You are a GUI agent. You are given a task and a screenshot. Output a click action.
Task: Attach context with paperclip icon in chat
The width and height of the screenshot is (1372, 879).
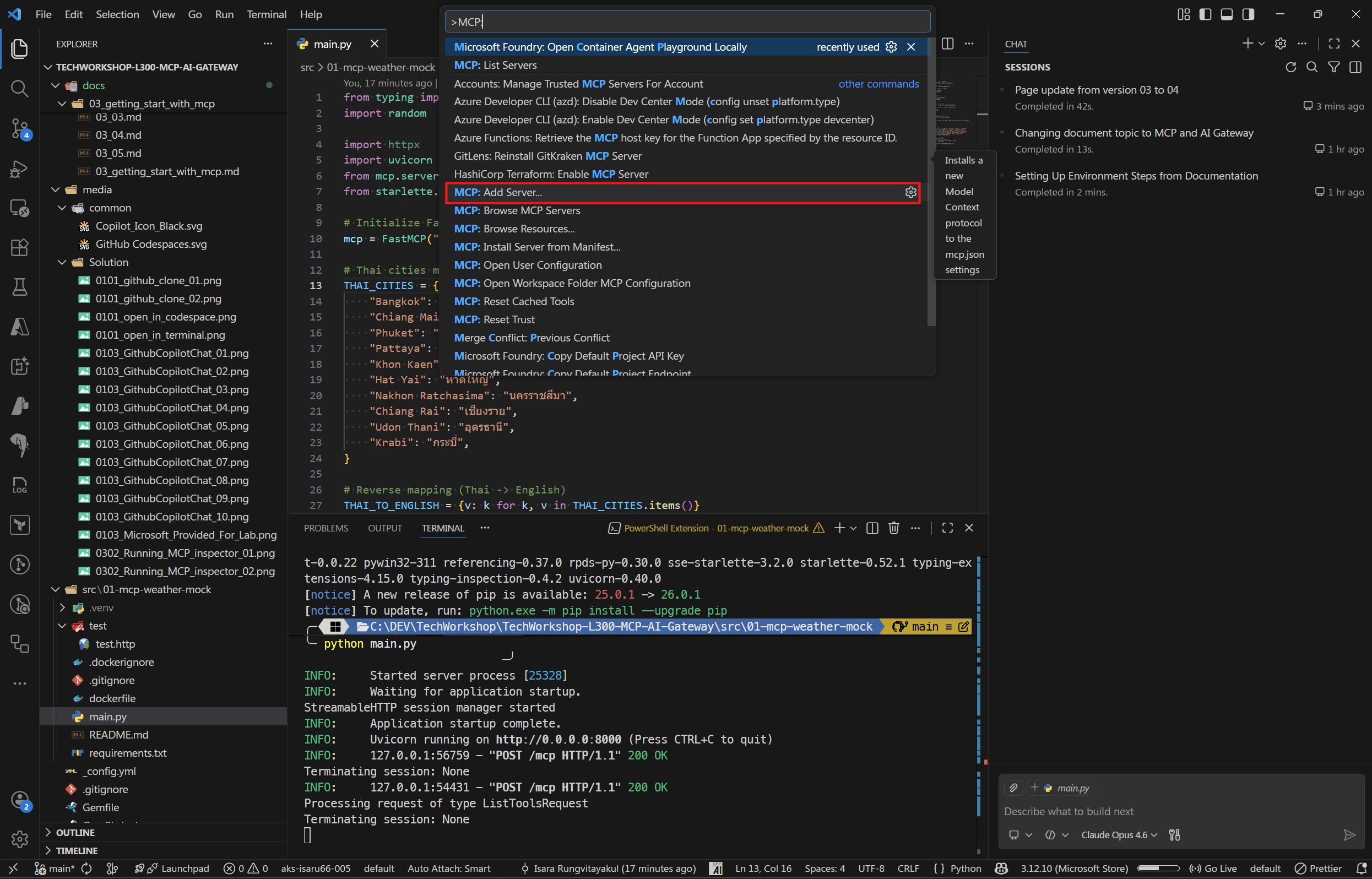click(x=1013, y=788)
